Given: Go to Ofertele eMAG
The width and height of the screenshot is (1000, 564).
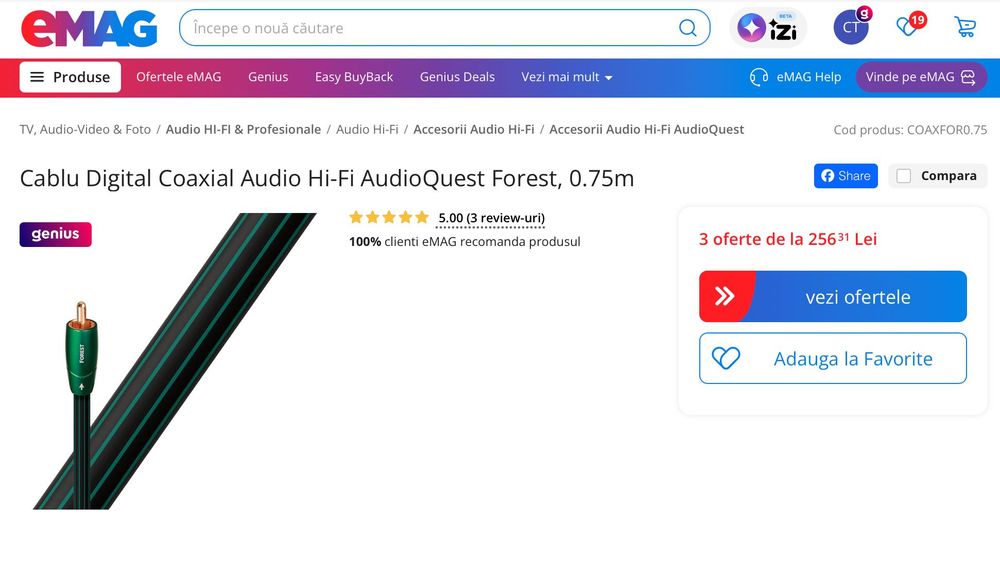Looking at the screenshot, I should (x=179, y=77).
